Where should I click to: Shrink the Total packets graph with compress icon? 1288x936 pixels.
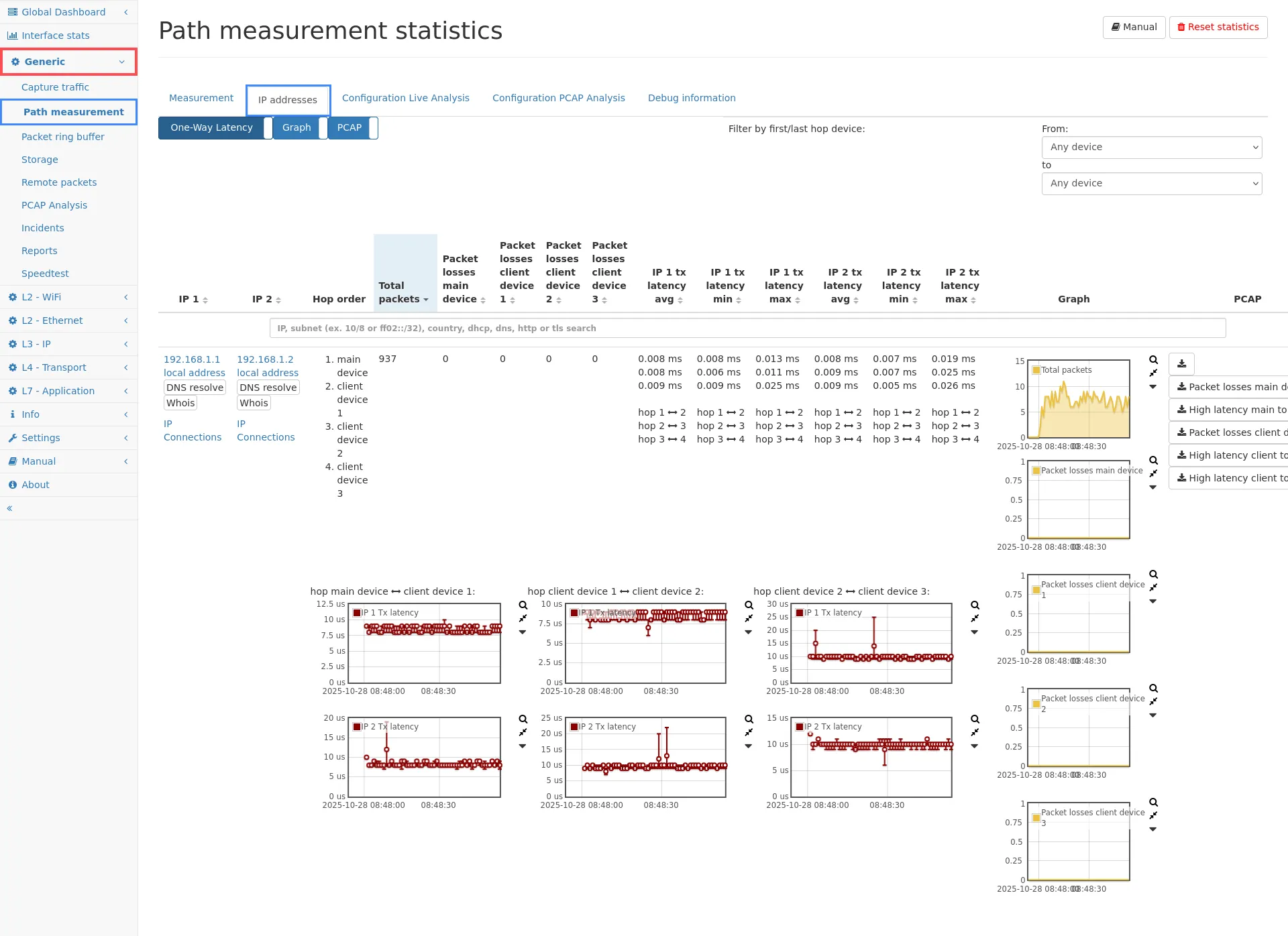pos(1153,373)
